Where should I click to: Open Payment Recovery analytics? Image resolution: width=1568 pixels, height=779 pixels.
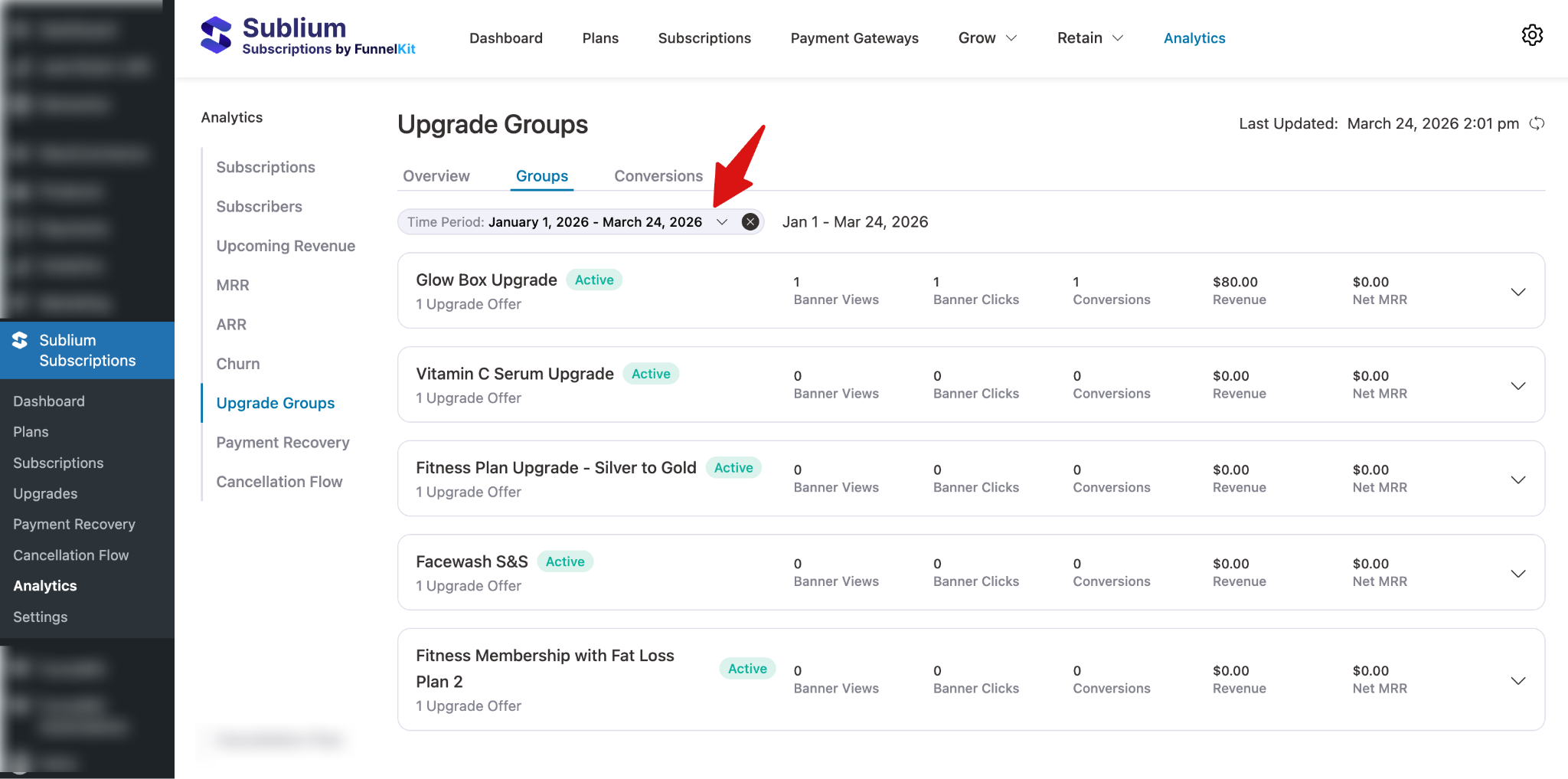coord(283,442)
